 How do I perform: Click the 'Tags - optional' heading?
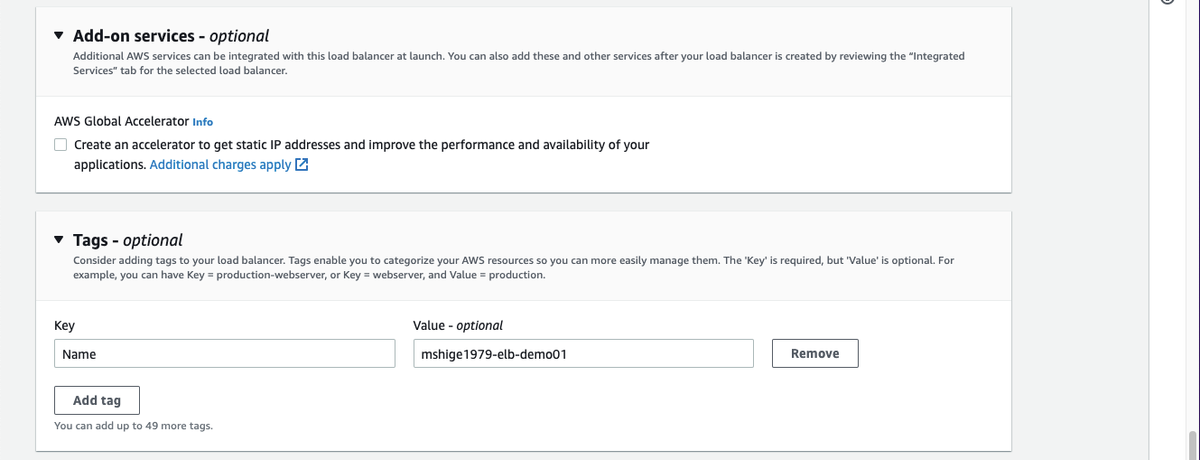click(x=128, y=240)
